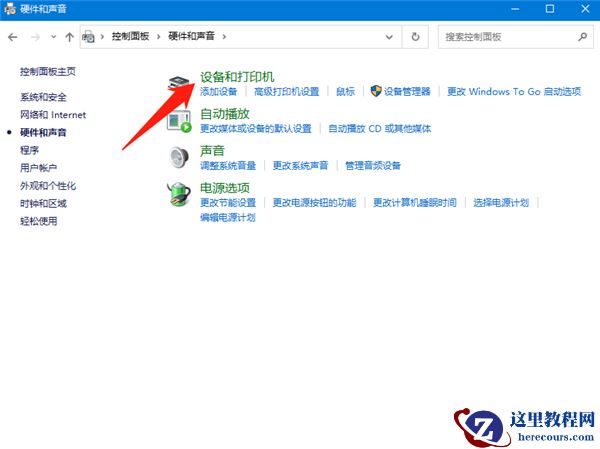Viewport: 600px width, 449px height.
Task: Open 声音 heading link
Action: (x=212, y=151)
